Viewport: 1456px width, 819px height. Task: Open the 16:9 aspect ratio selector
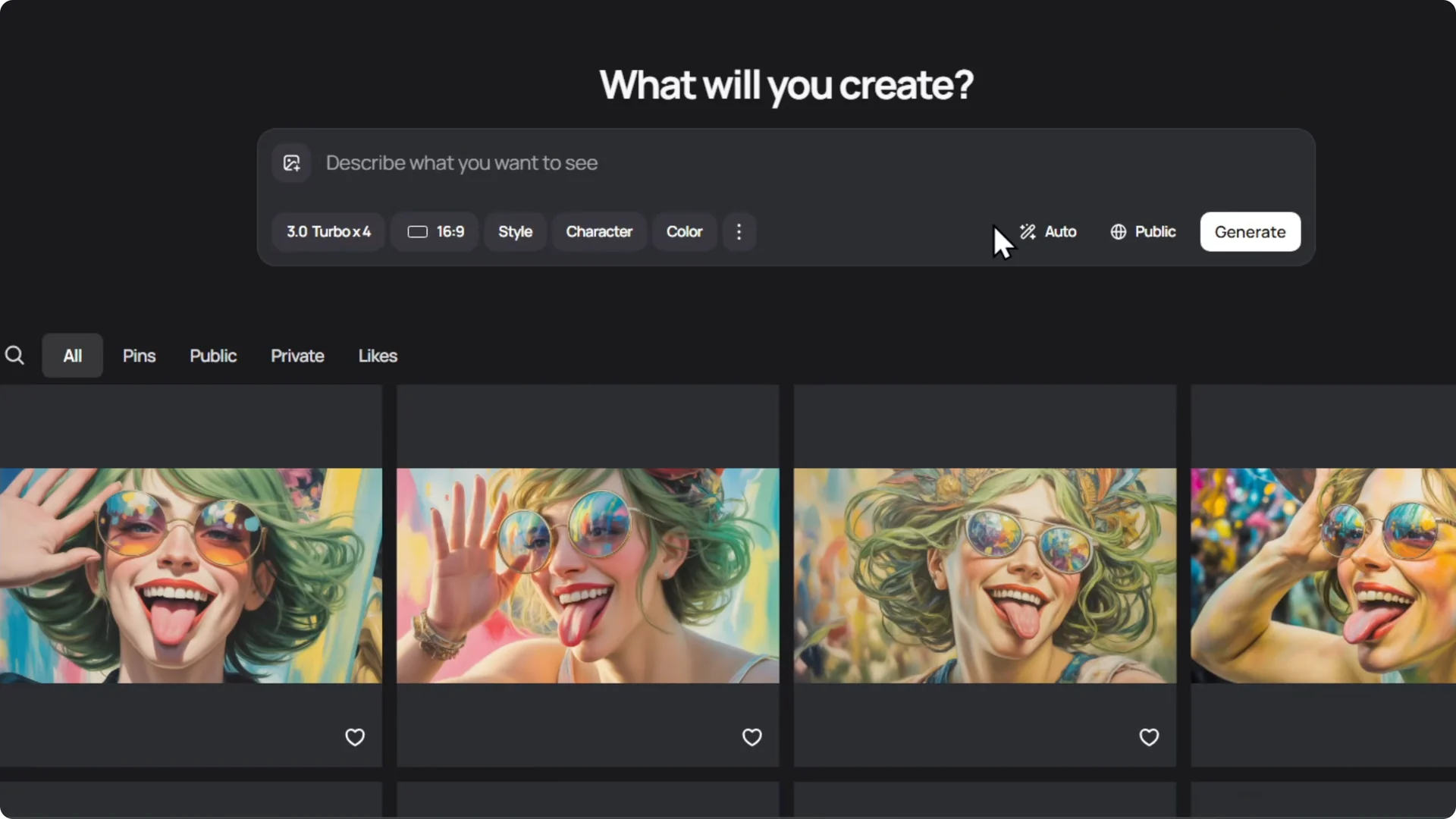tap(434, 231)
